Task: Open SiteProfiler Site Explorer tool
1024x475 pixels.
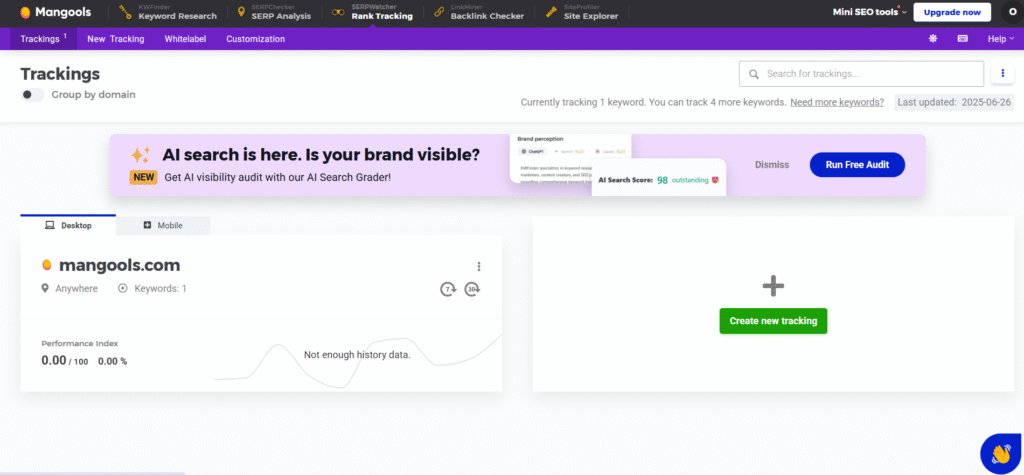Action: click(583, 12)
